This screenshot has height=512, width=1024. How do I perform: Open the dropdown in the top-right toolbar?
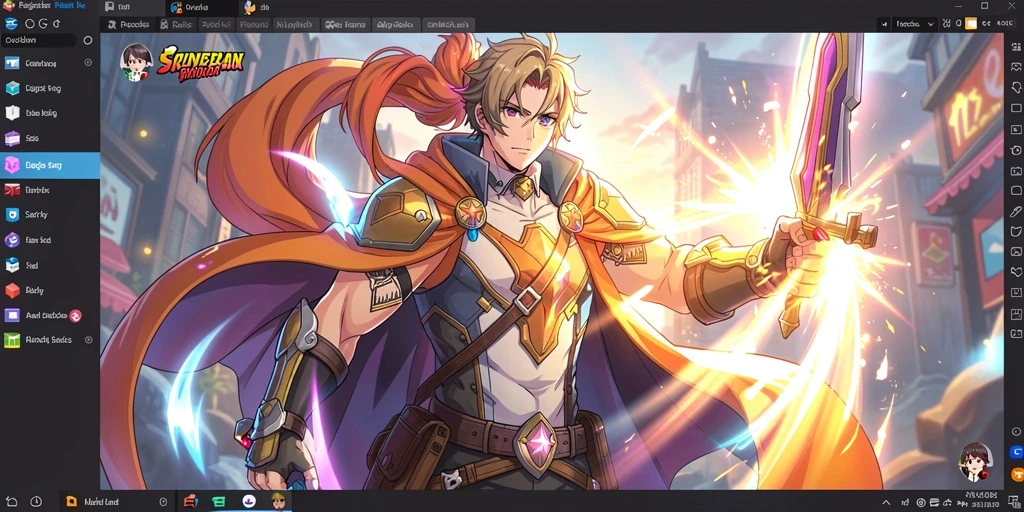click(916, 24)
